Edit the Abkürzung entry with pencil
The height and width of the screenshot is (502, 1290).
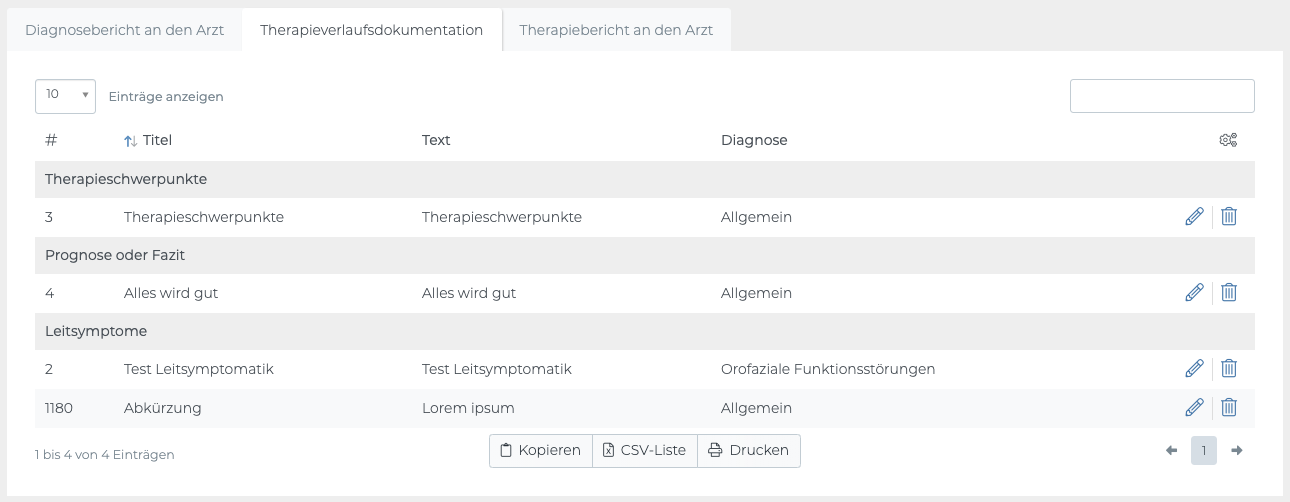(x=1194, y=408)
